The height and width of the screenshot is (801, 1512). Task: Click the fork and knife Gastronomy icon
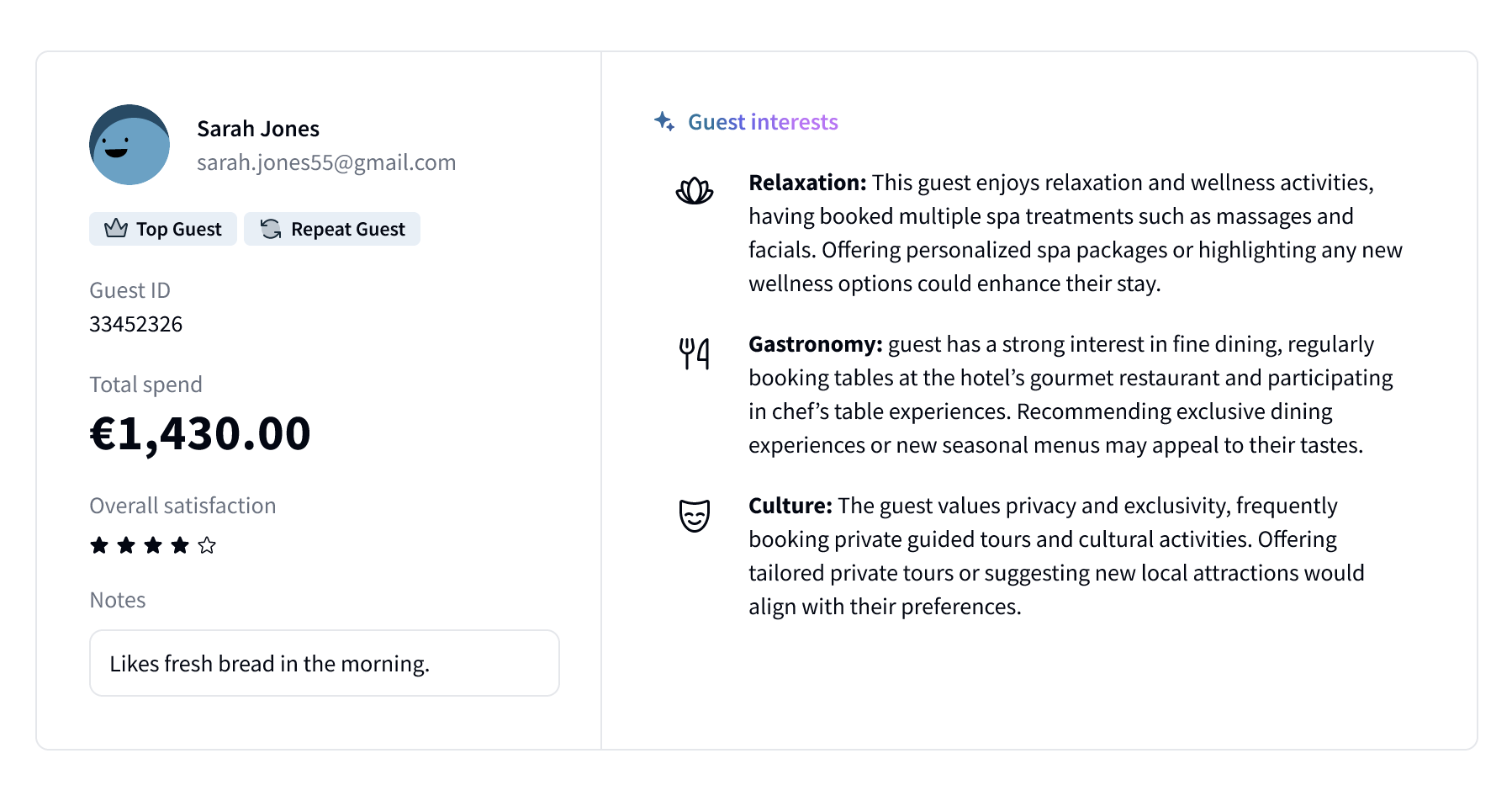point(695,353)
